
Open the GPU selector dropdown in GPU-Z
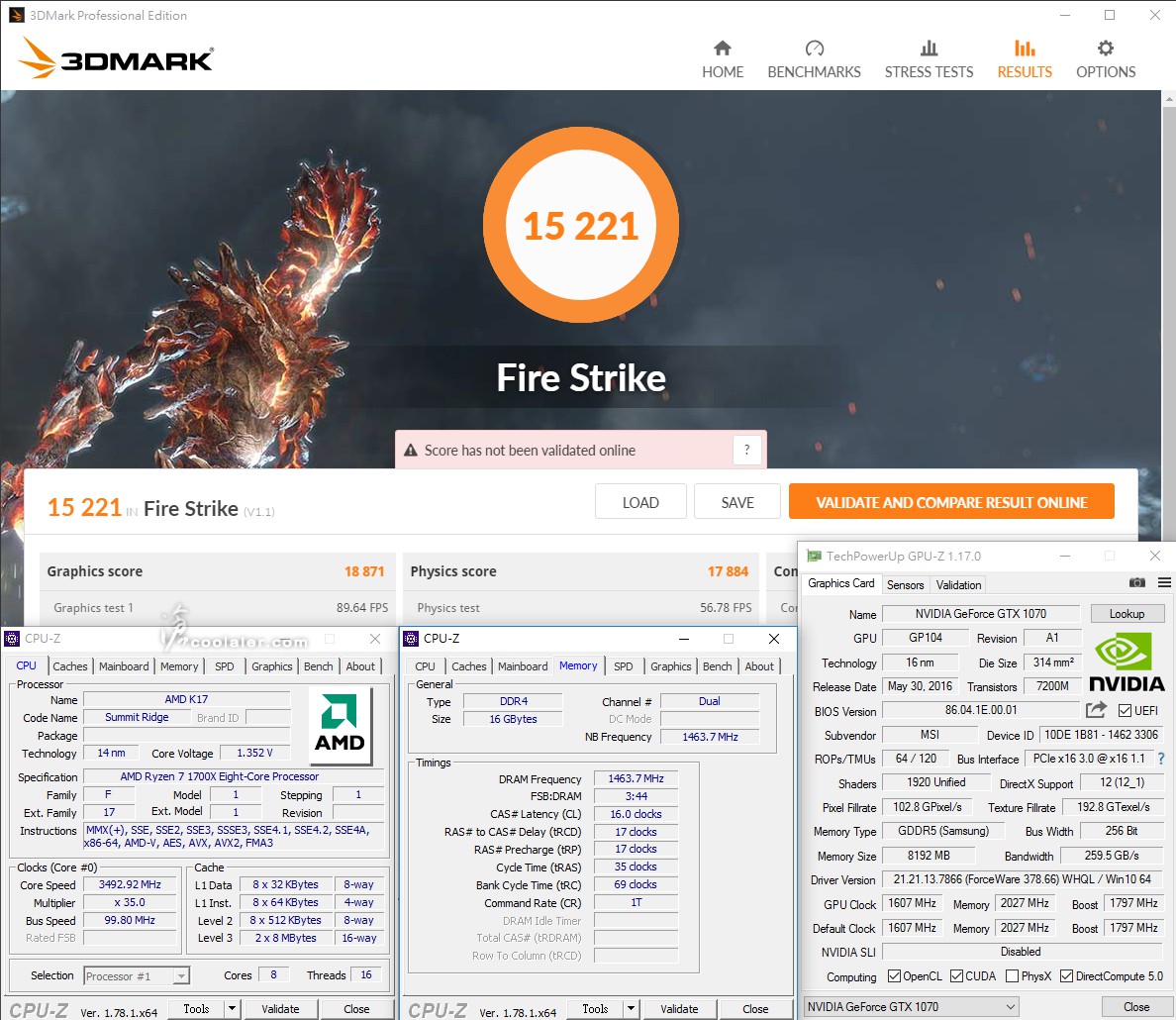tap(912, 1006)
